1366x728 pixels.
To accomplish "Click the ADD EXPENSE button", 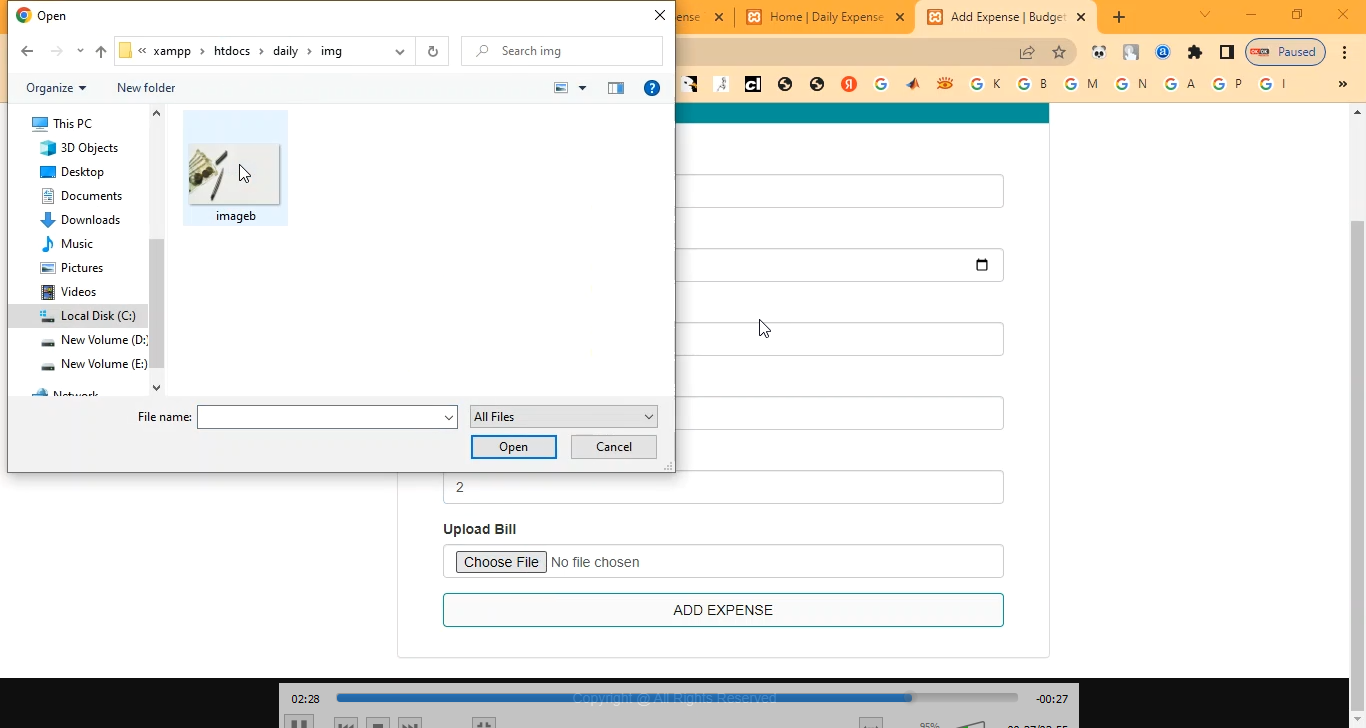I will [723, 610].
